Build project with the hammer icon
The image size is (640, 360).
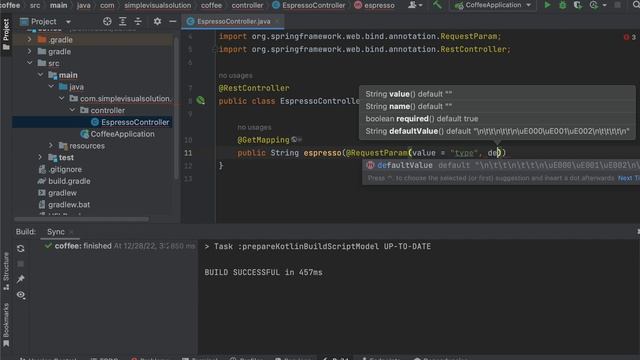click(437, 5)
